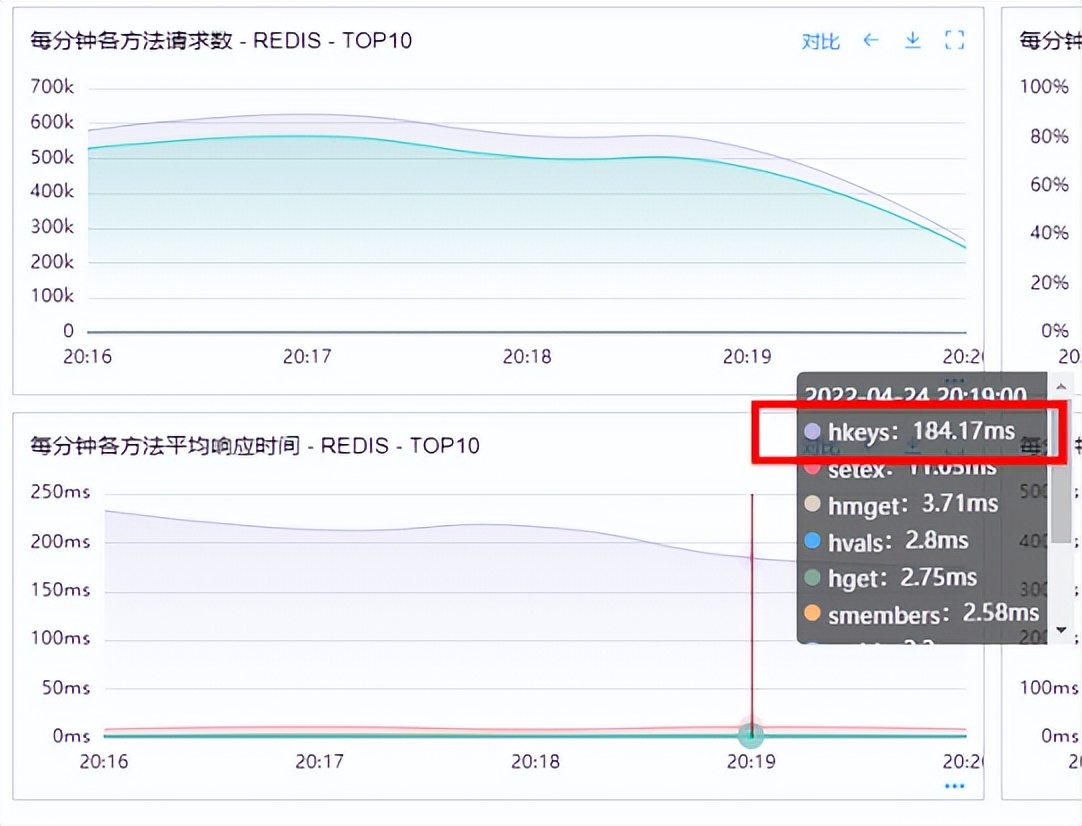Screen dimensions: 1082x826
Task: Click the up chevron at the tooltip top
Action: 1060,386
